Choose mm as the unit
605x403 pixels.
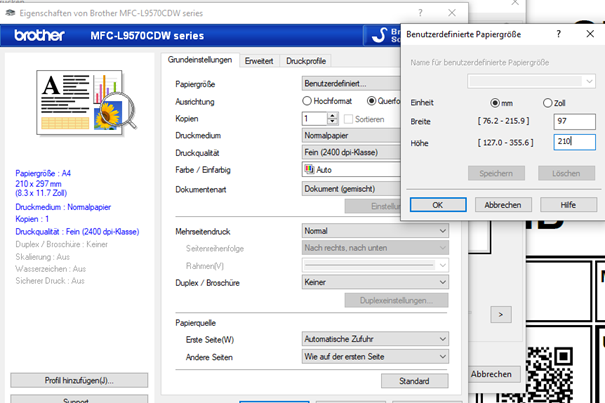(495, 103)
